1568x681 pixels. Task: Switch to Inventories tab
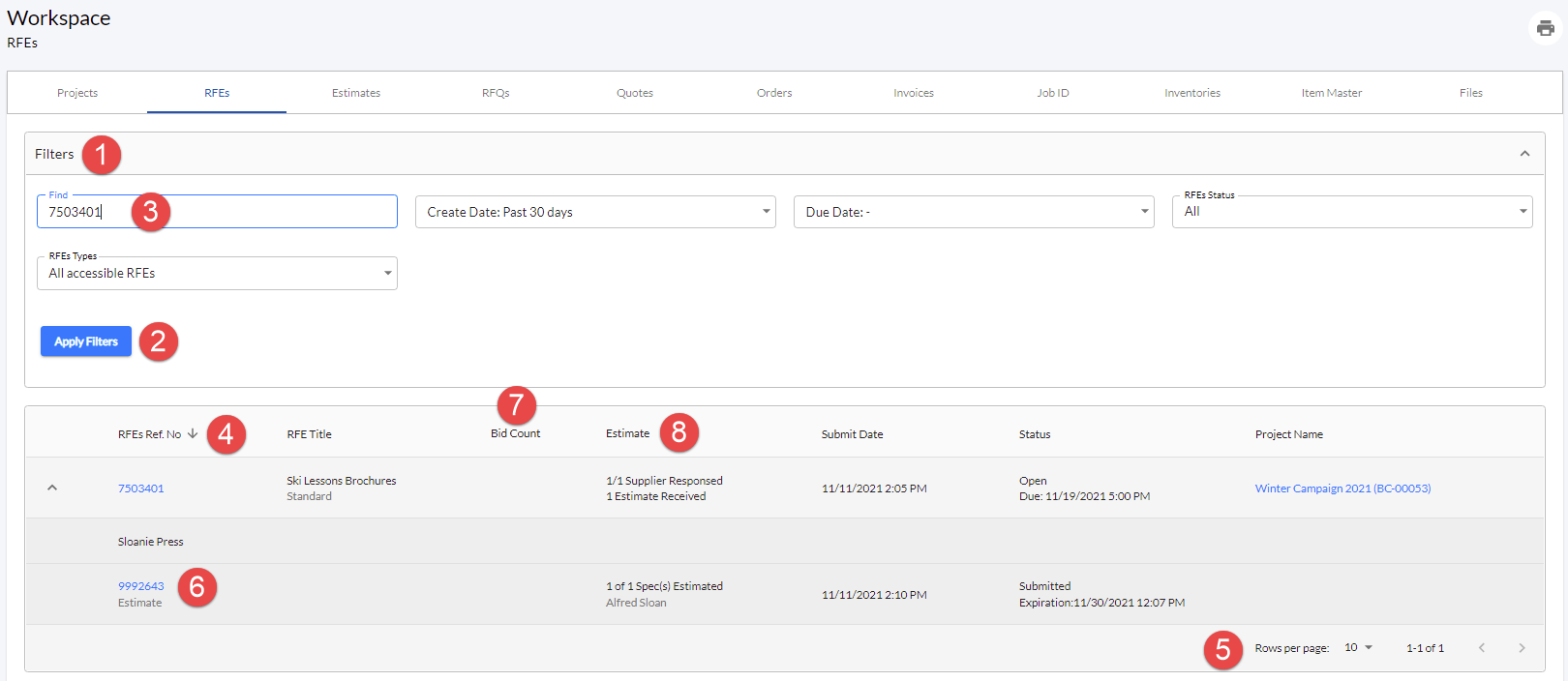click(1192, 93)
